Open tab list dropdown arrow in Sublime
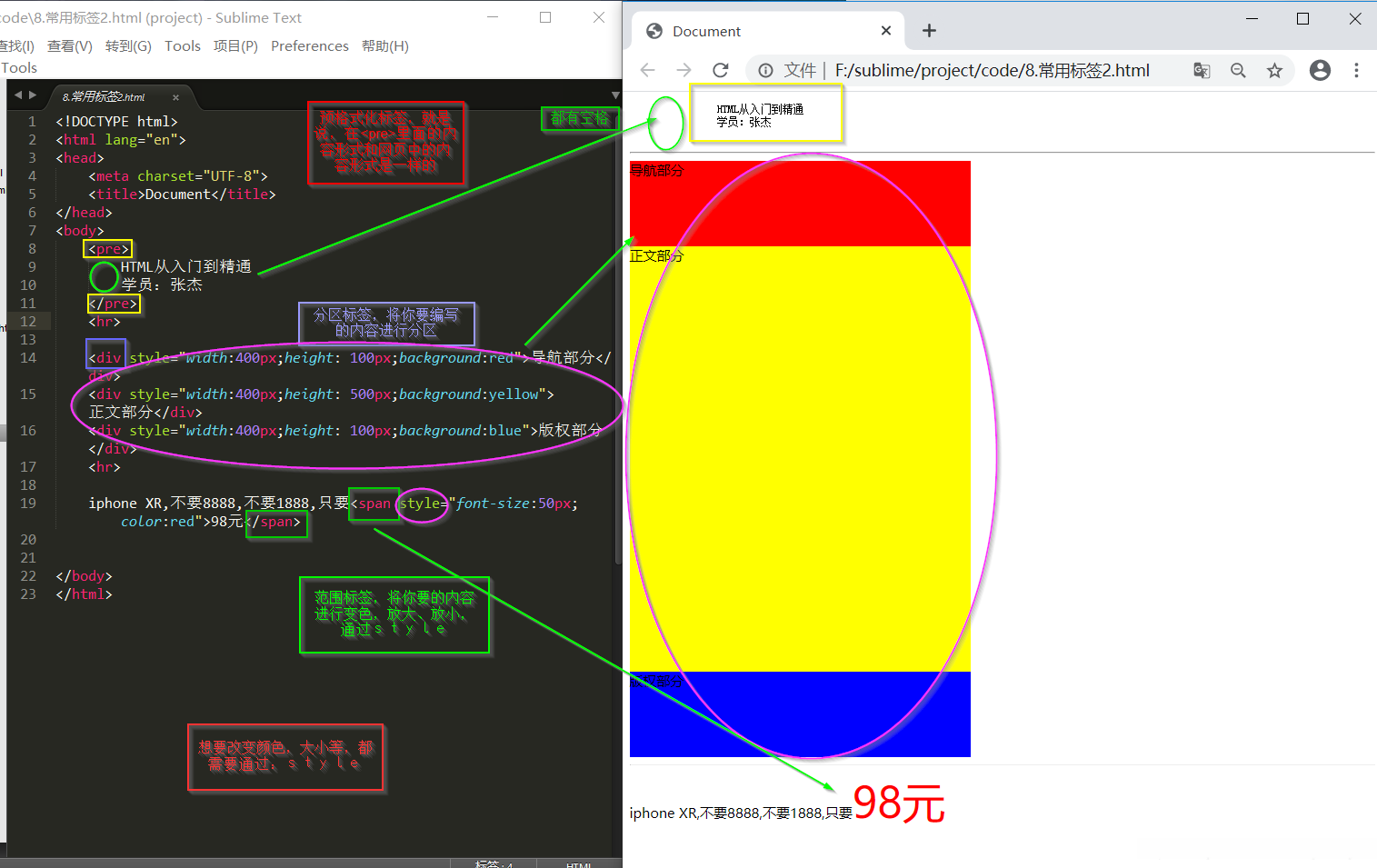This screenshot has width=1377, height=868. click(x=615, y=95)
